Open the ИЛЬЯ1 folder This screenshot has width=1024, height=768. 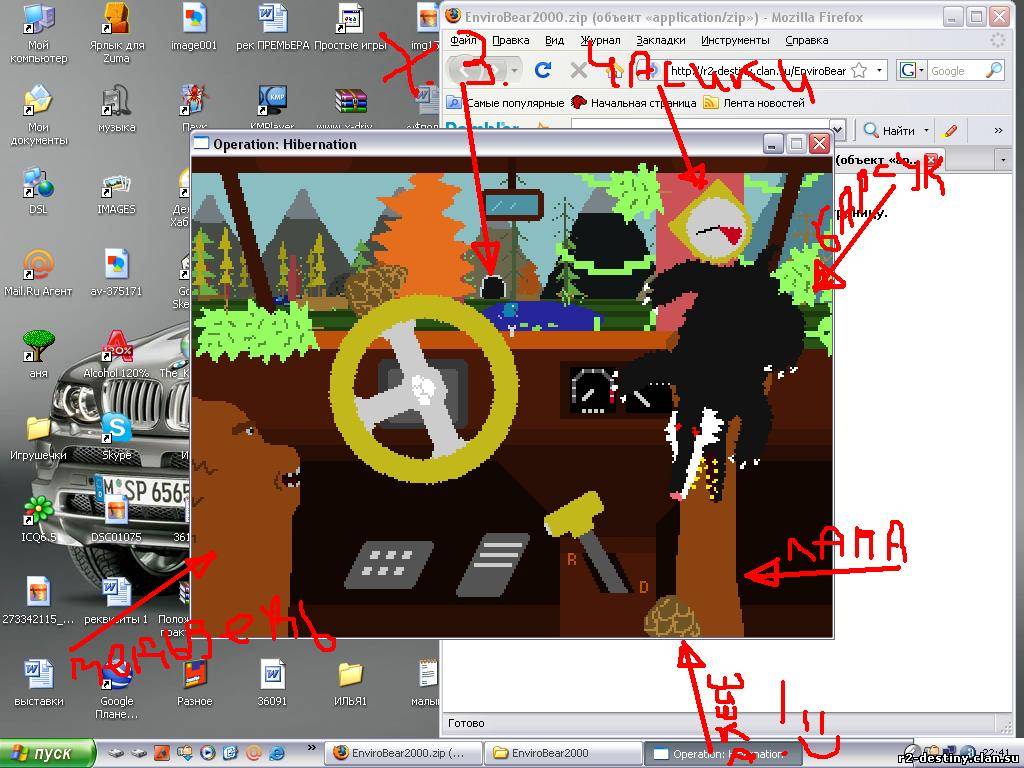click(x=351, y=683)
